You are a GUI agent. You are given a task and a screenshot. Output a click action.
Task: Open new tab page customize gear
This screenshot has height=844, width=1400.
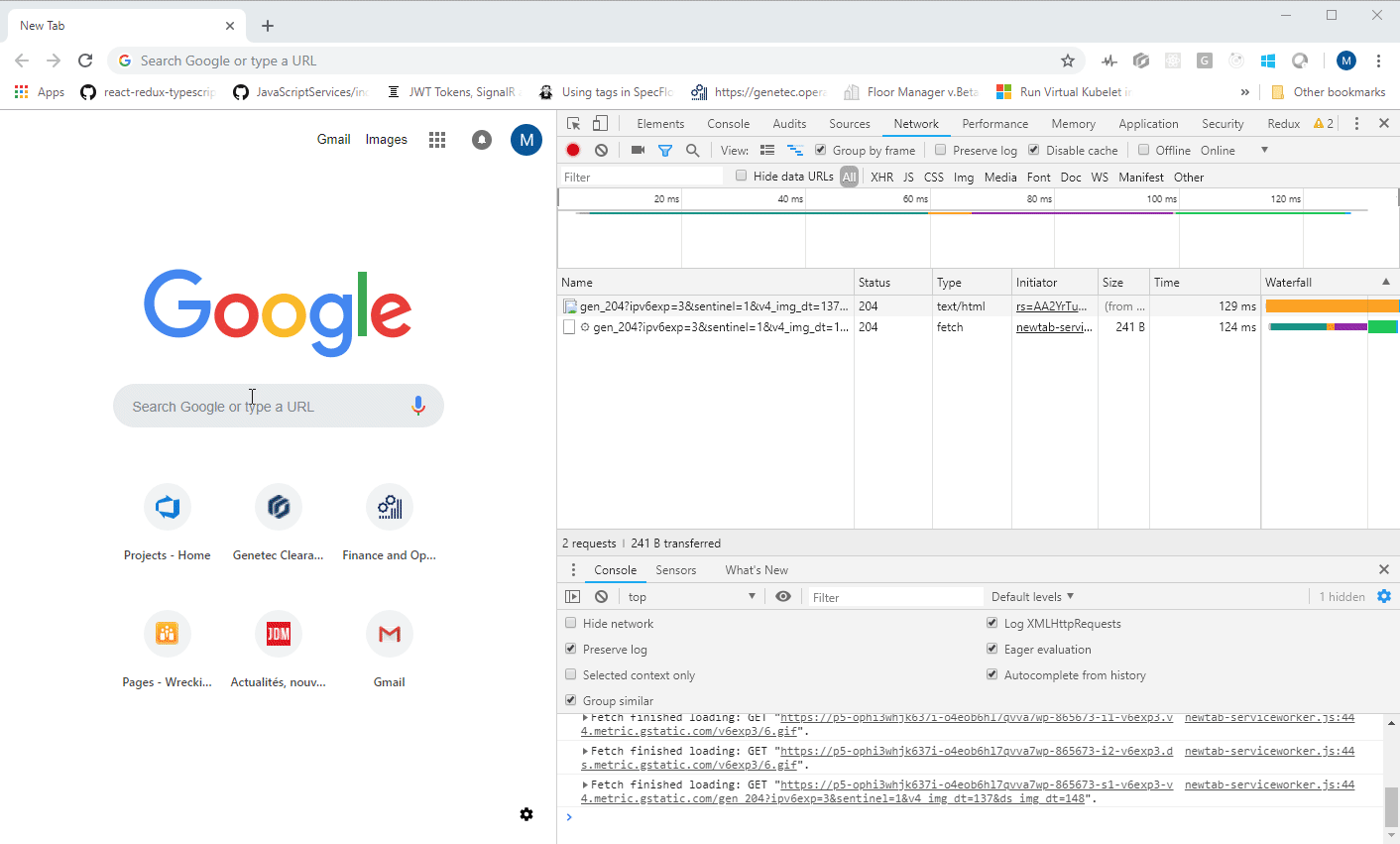526,814
